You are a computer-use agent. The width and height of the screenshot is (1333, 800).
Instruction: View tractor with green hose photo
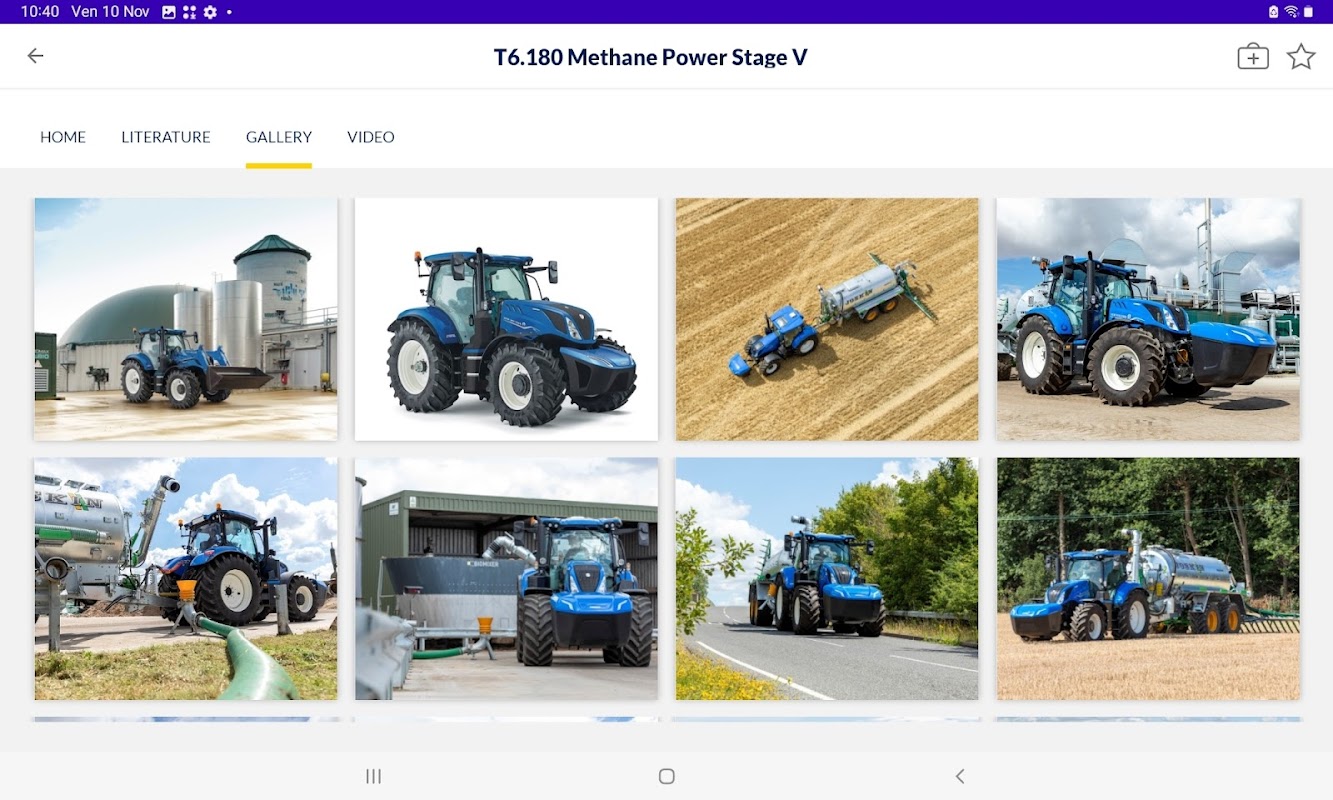186,579
